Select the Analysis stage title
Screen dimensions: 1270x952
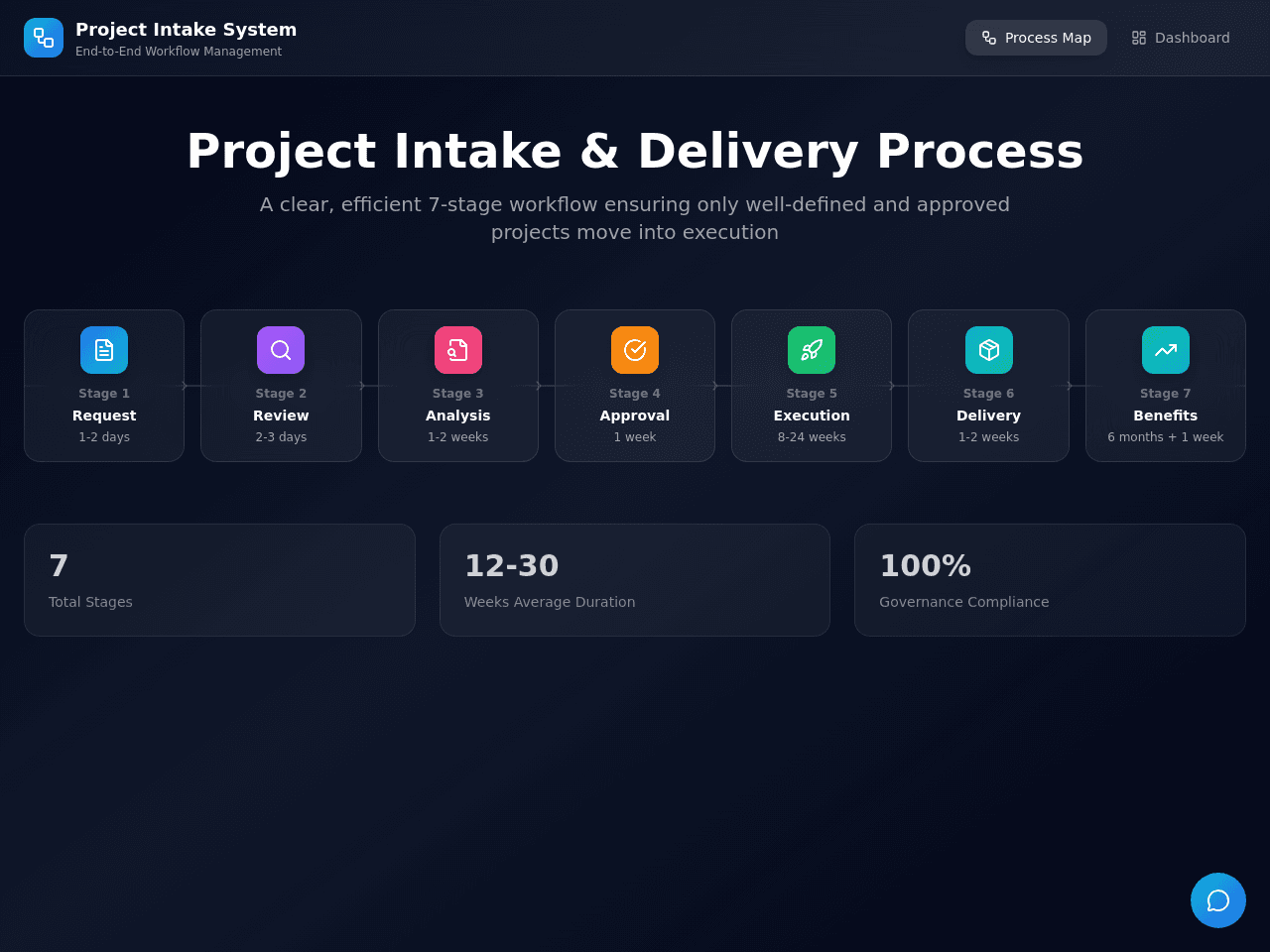tap(458, 416)
